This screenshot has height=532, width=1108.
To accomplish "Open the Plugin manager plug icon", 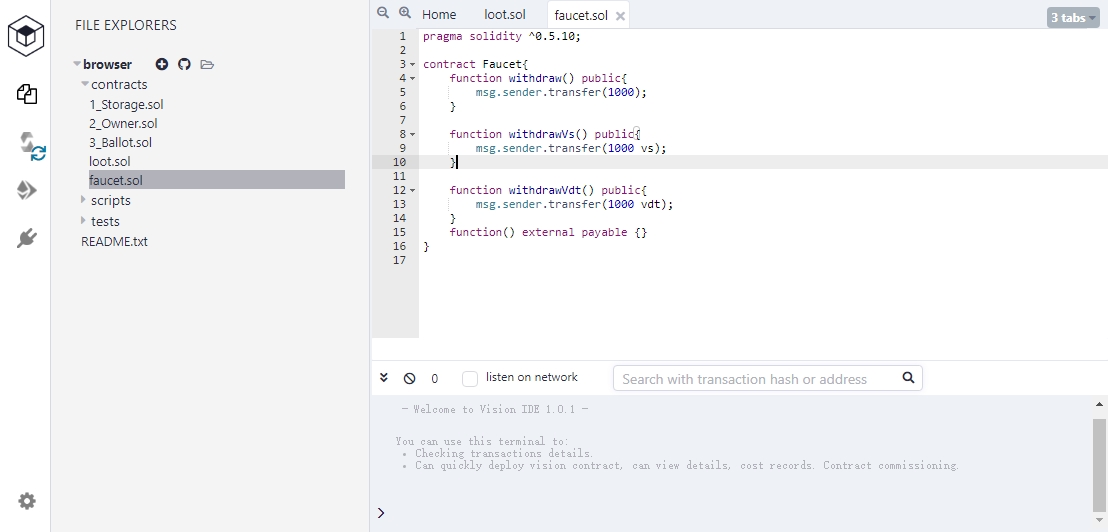I will (x=27, y=238).
